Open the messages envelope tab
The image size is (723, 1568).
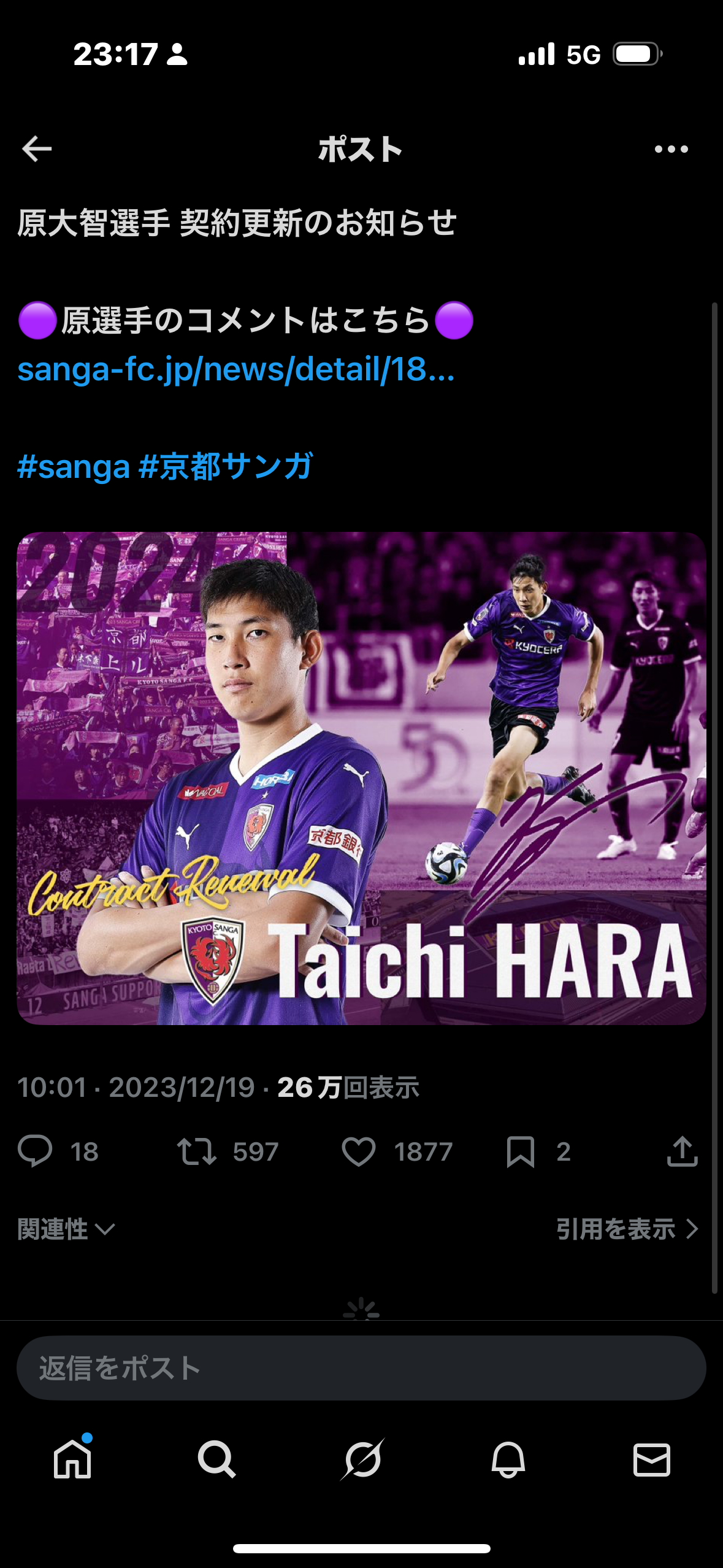(651, 1459)
